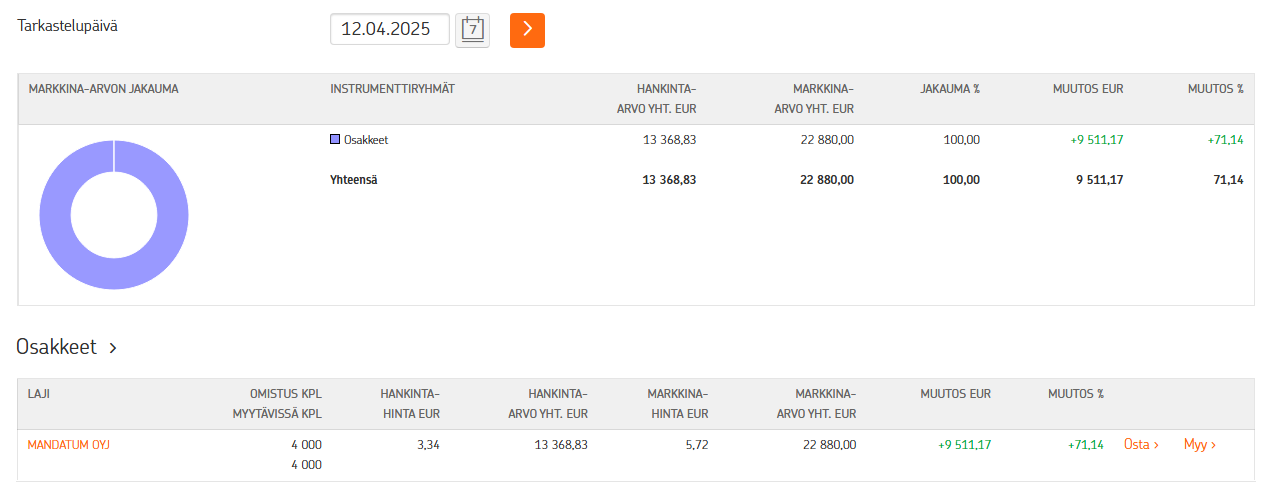Click Myy to sell Mandatum shares

pyautogui.click(x=1199, y=445)
